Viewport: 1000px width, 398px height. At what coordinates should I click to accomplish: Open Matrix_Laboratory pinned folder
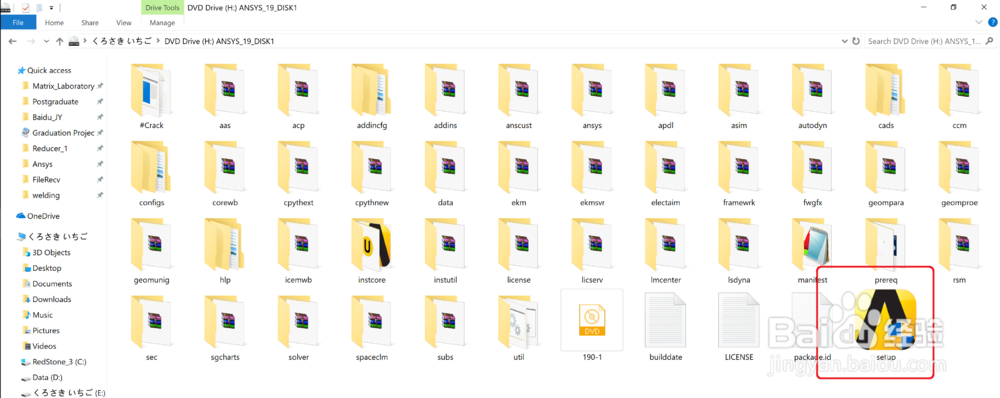tap(63, 86)
